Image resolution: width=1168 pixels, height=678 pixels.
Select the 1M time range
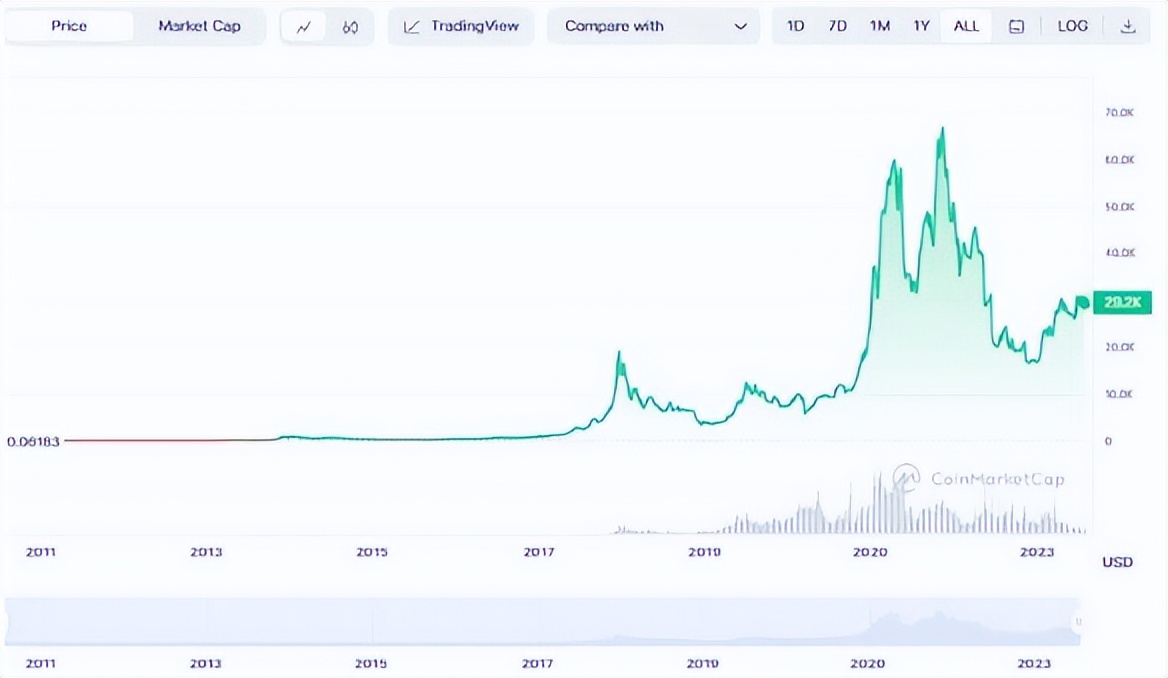point(879,27)
